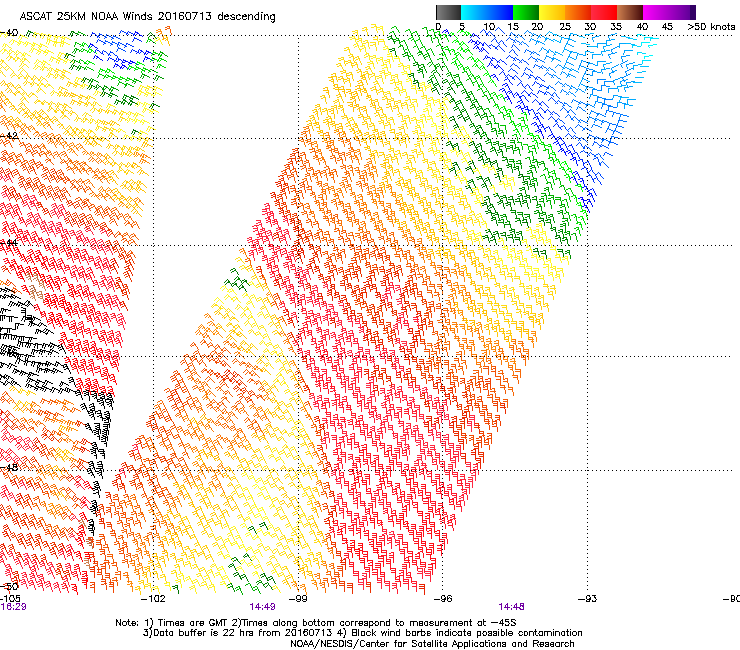
Task: Click the '16:29' pass time label
Action: 13,607
